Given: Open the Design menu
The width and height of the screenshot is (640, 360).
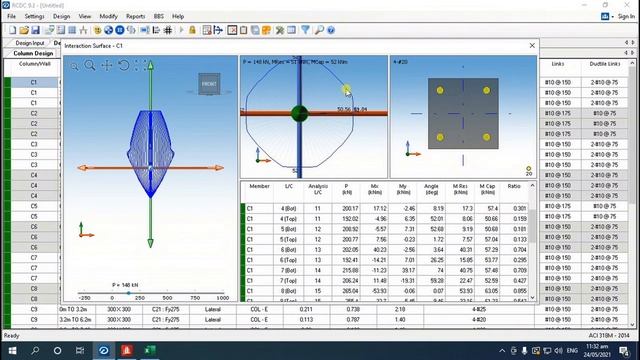Looking at the screenshot, I should tap(61, 16).
